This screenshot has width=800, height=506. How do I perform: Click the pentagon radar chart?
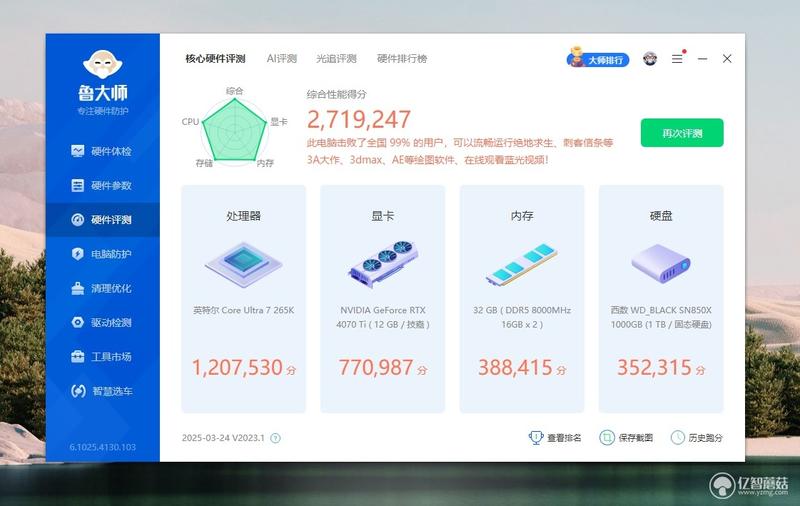[x=235, y=130]
